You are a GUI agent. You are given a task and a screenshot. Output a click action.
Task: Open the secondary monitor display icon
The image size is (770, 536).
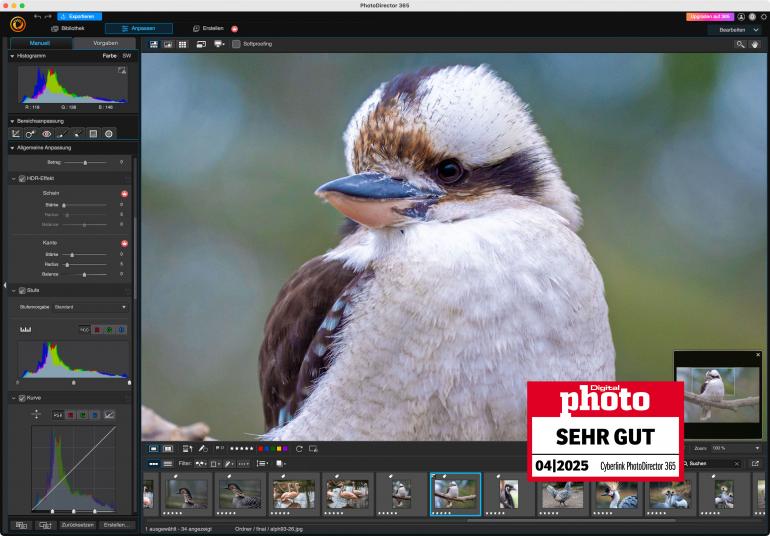(x=201, y=44)
